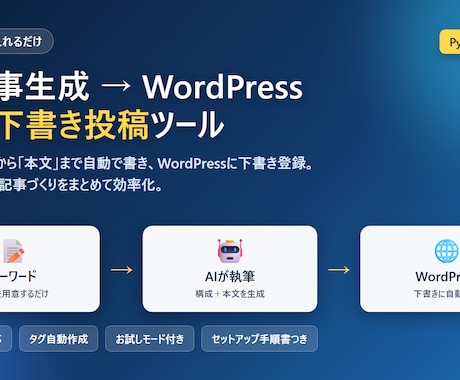The width and height of the screenshot is (460, 380).
Task: Click the お試しモード付き tag
Action: [150, 339]
